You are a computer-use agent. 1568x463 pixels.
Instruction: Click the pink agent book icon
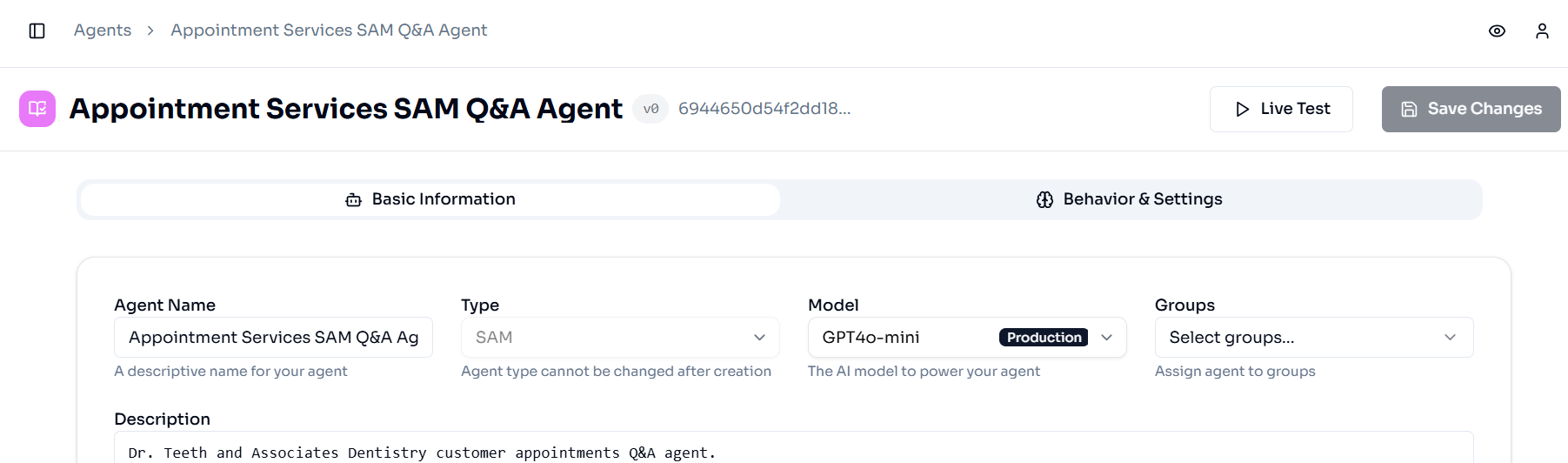(x=37, y=109)
